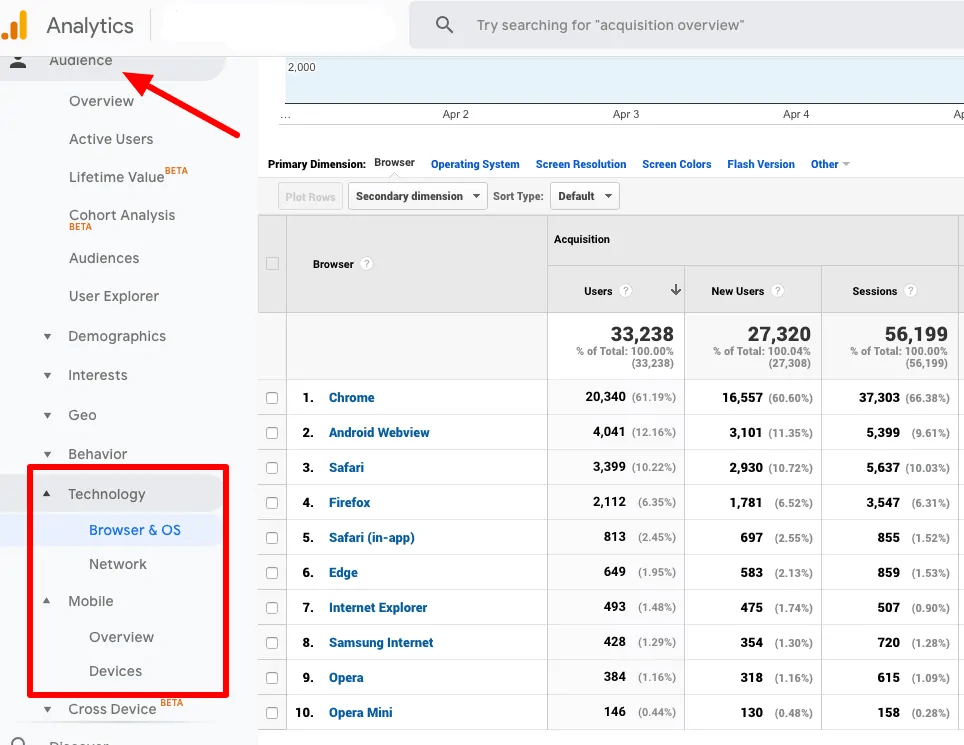Collapse the Technology section

(47, 494)
